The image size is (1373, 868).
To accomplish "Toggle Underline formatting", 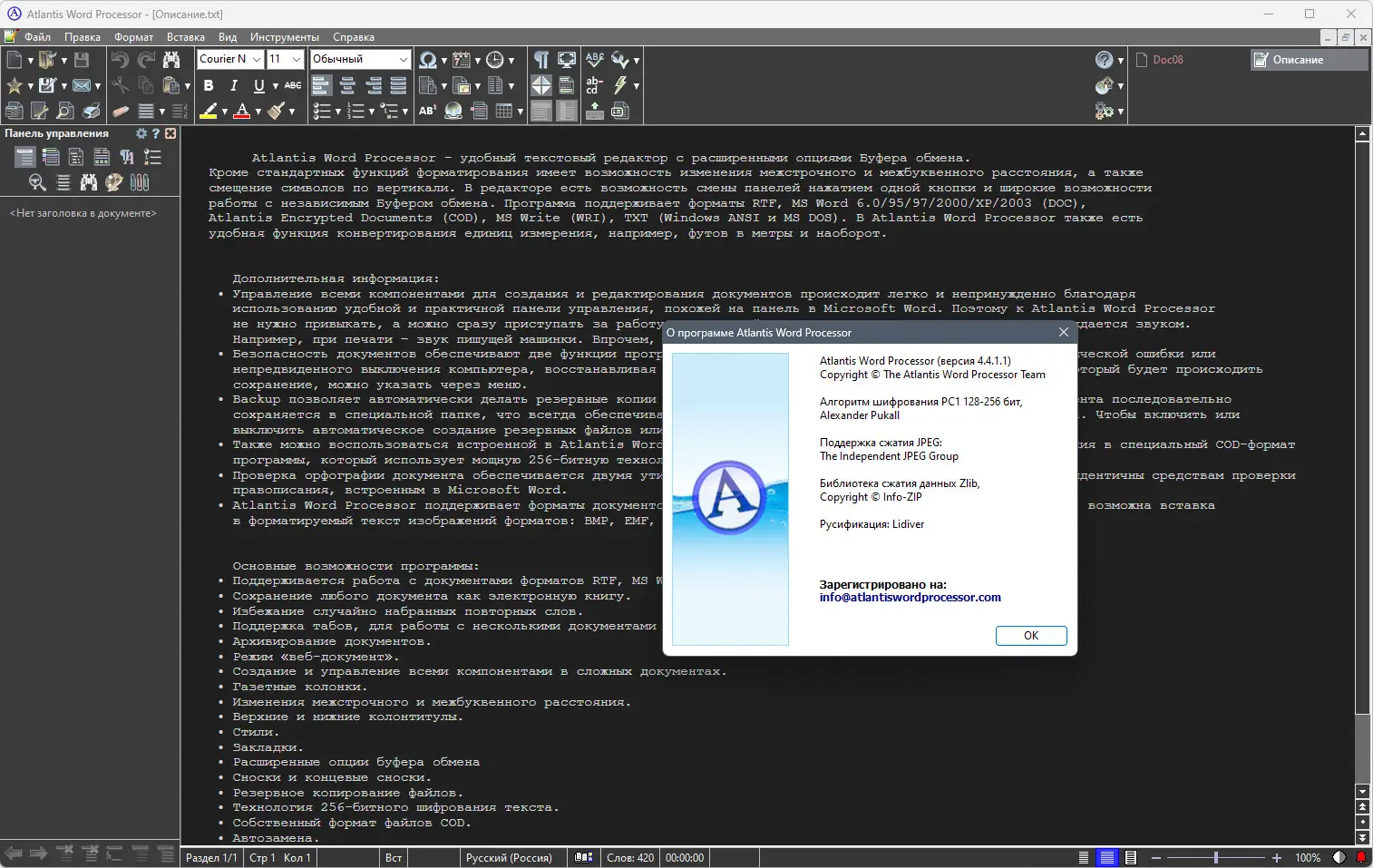I will click(259, 85).
